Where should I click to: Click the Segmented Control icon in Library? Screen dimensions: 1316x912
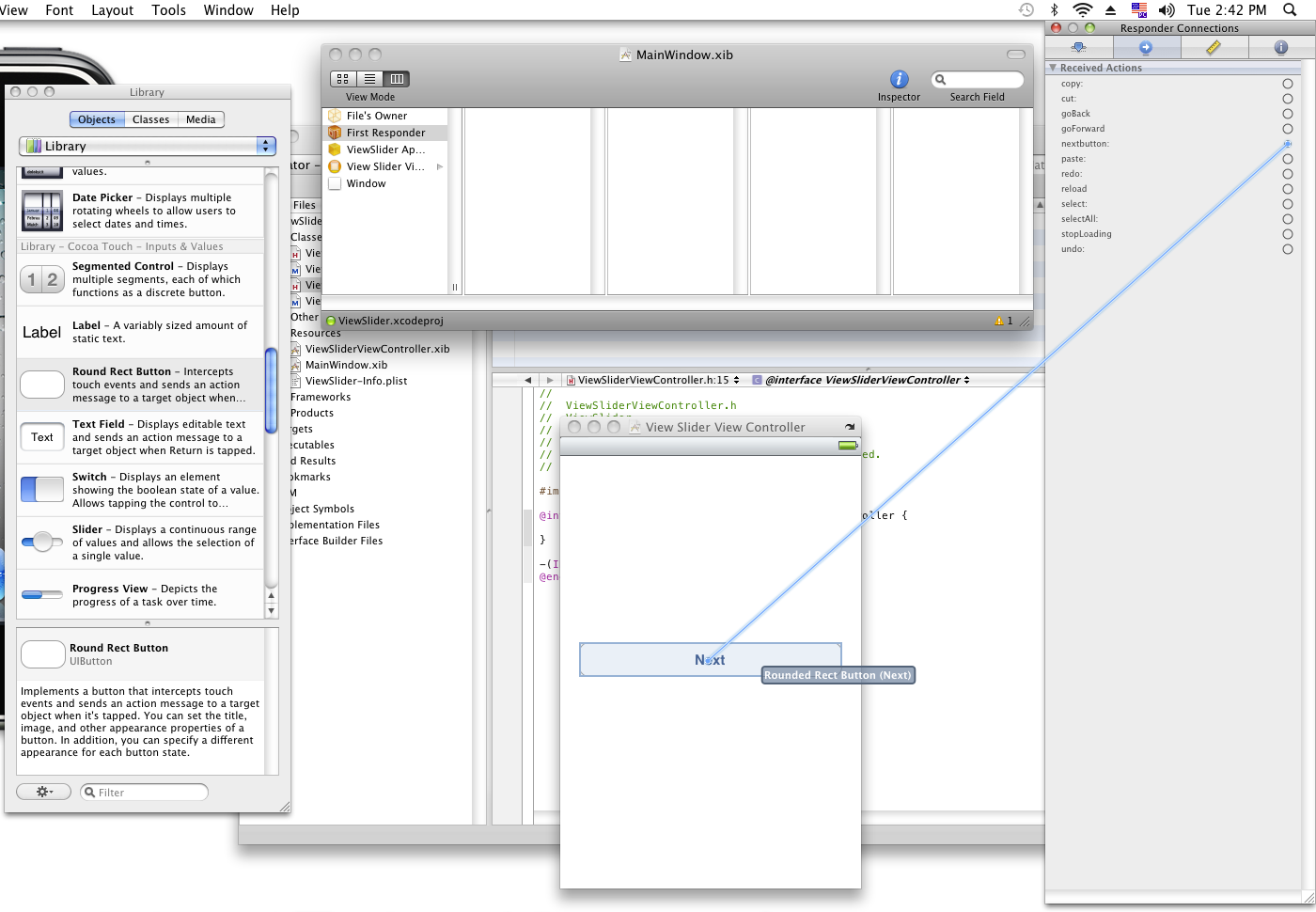(x=42, y=279)
